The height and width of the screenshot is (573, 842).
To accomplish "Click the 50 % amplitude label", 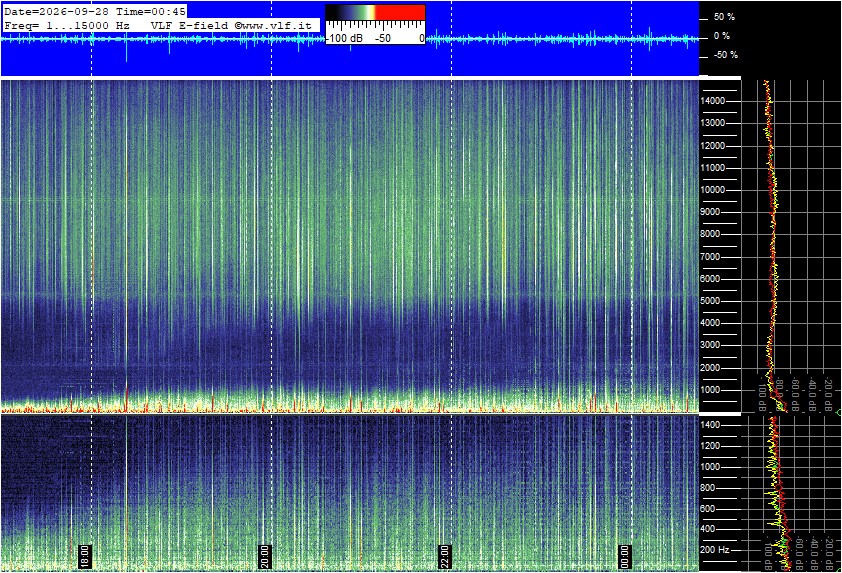I will (x=724, y=17).
